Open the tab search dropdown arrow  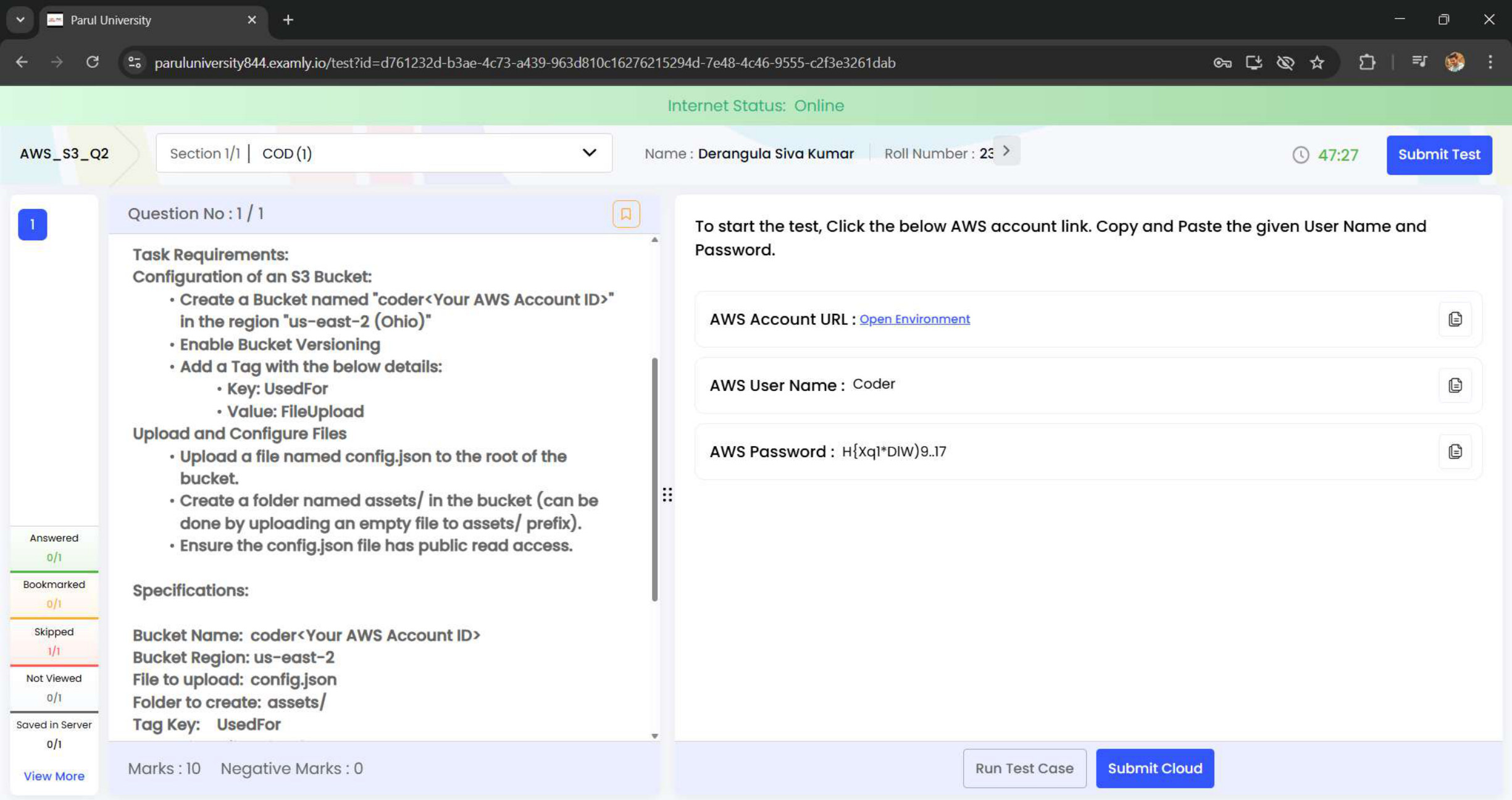20,20
